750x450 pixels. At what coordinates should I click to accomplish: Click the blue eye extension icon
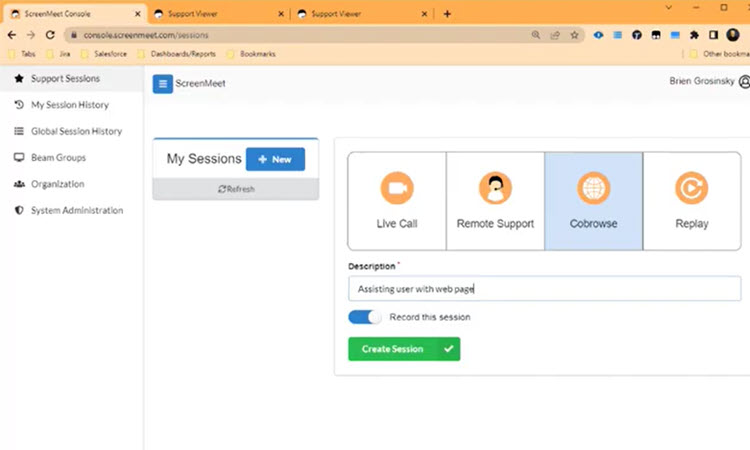pos(598,35)
